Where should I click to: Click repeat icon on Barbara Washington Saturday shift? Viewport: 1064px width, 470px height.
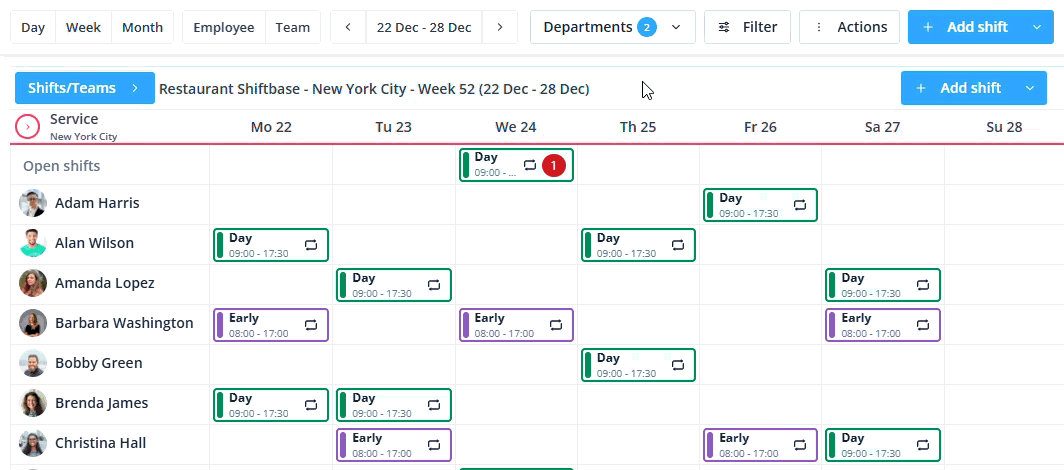pyautogui.click(x=923, y=325)
